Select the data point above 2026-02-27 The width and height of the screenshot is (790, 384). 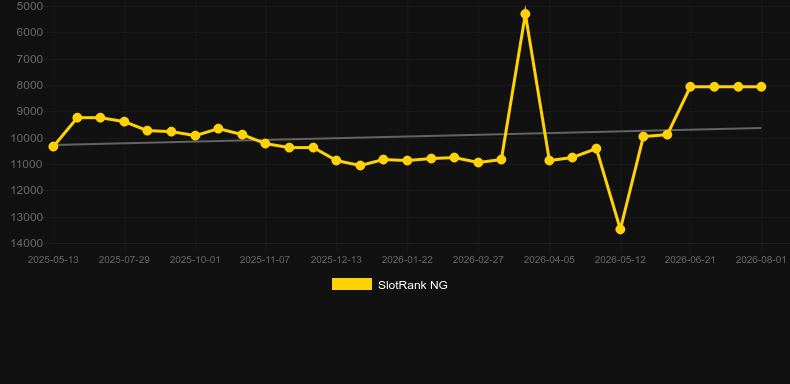pos(478,162)
